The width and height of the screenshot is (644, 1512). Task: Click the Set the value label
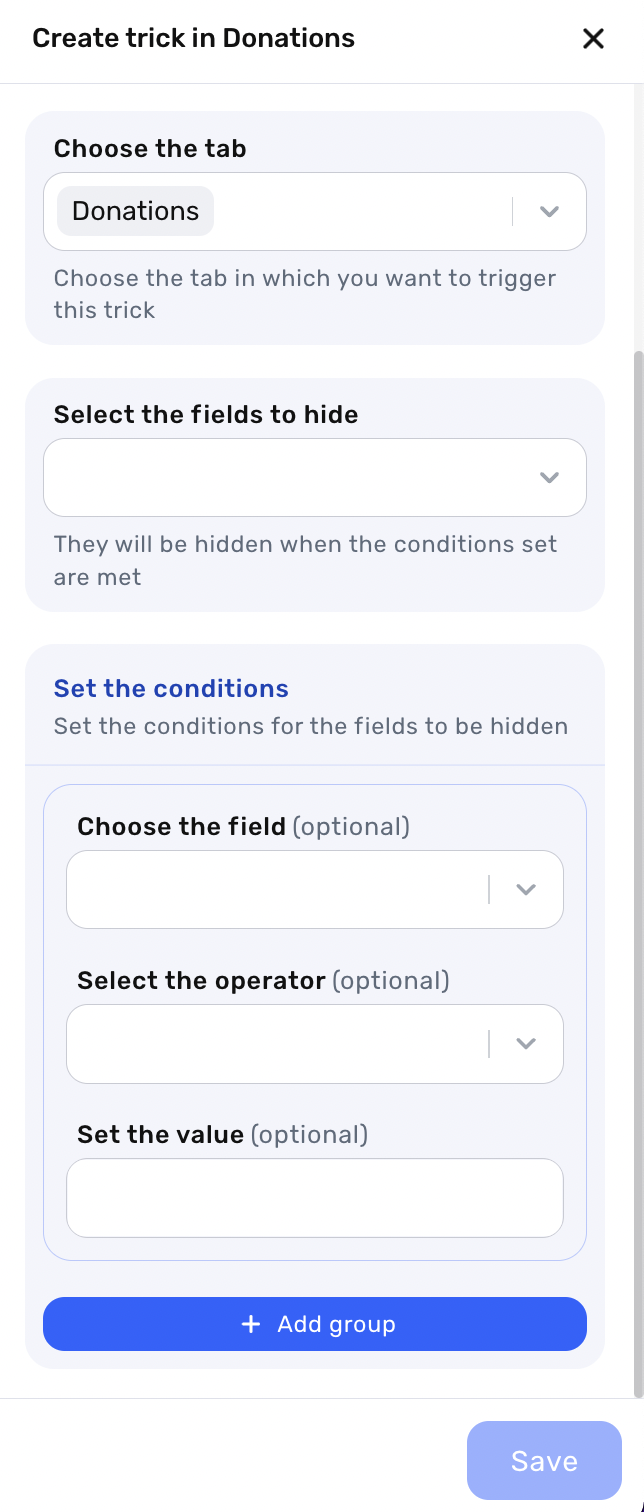(x=160, y=1135)
